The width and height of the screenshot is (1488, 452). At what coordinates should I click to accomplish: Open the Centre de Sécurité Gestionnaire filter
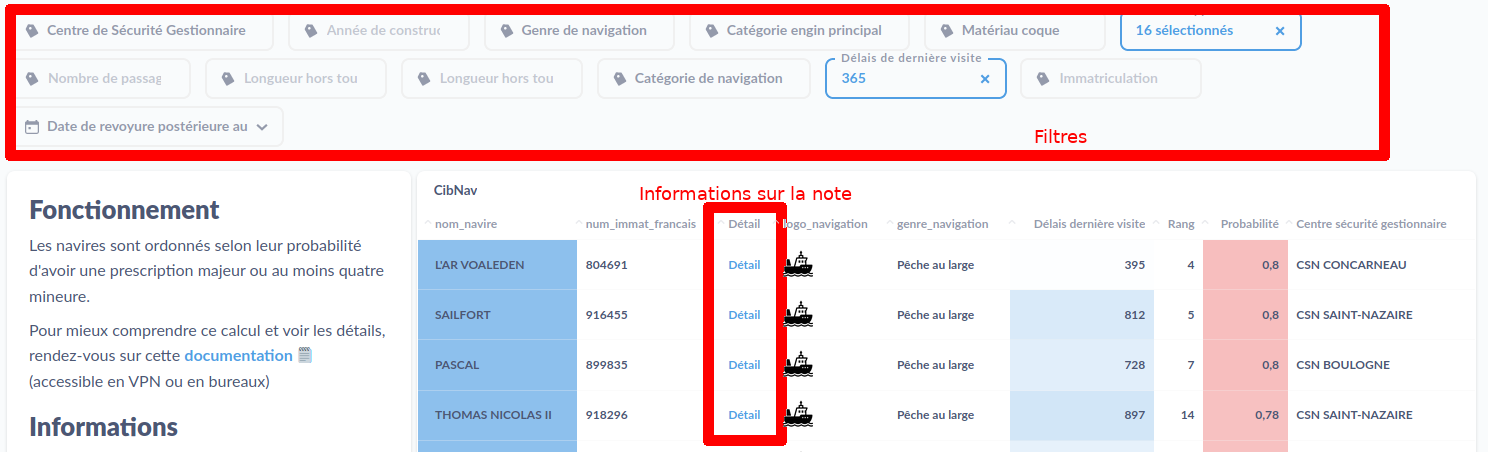(145, 31)
